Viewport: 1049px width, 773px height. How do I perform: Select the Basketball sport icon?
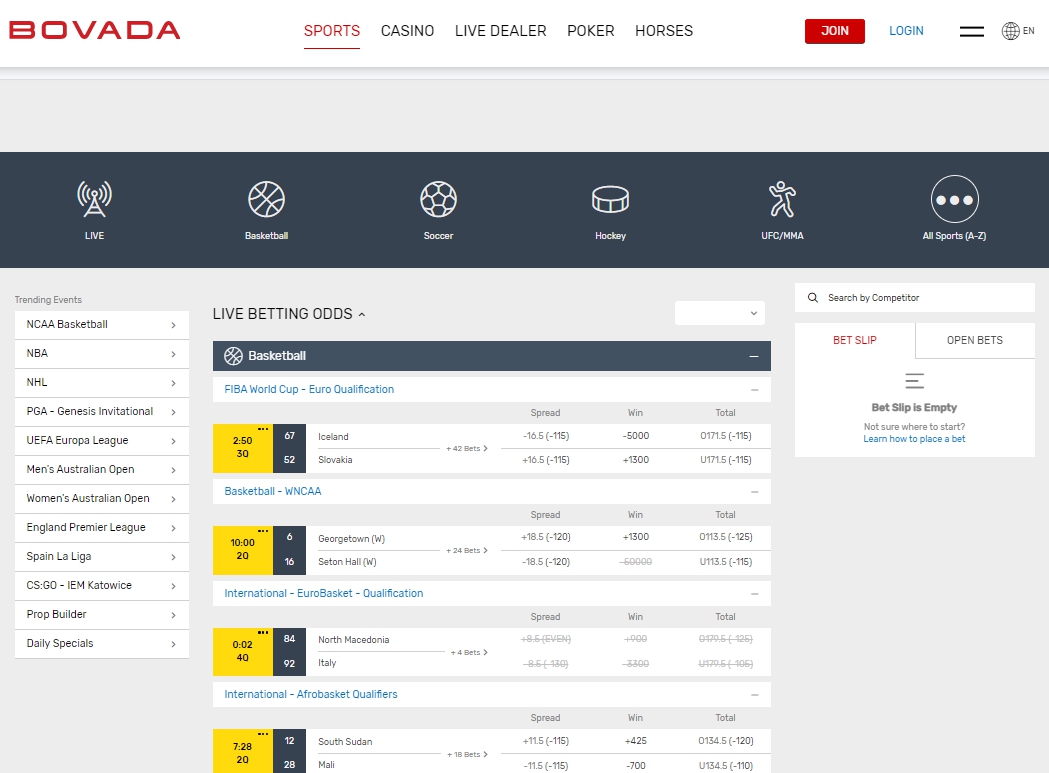266,199
